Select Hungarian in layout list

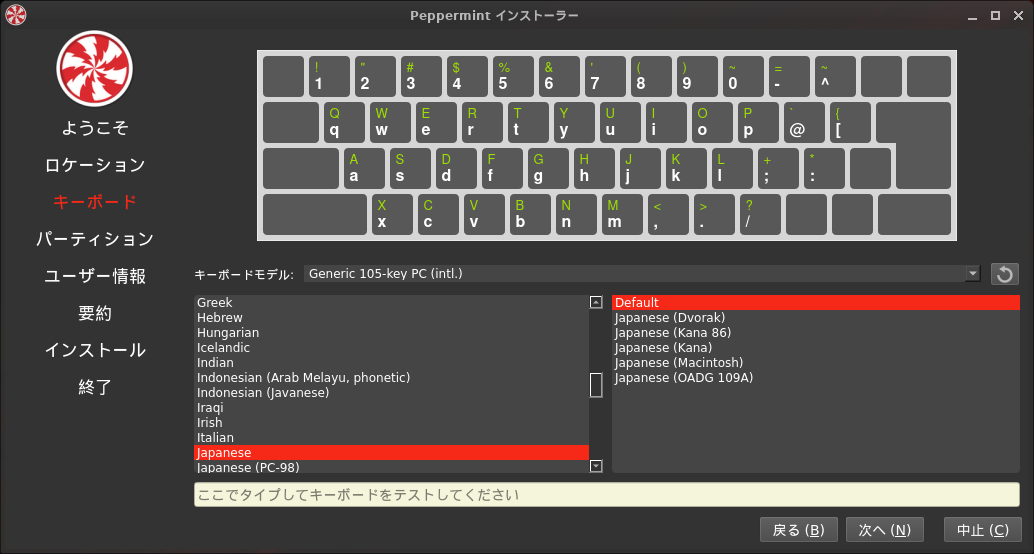392,333
